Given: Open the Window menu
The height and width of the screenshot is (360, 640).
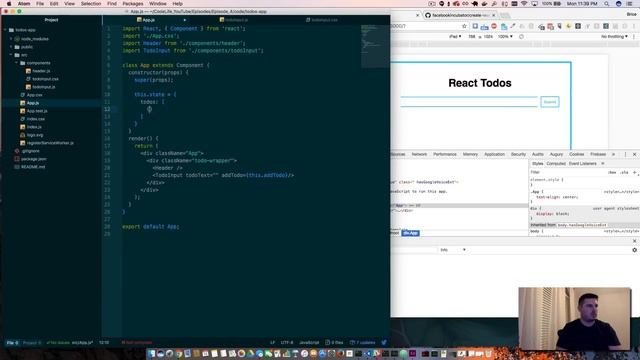Looking at the screenshot, I should pos(158,4).
